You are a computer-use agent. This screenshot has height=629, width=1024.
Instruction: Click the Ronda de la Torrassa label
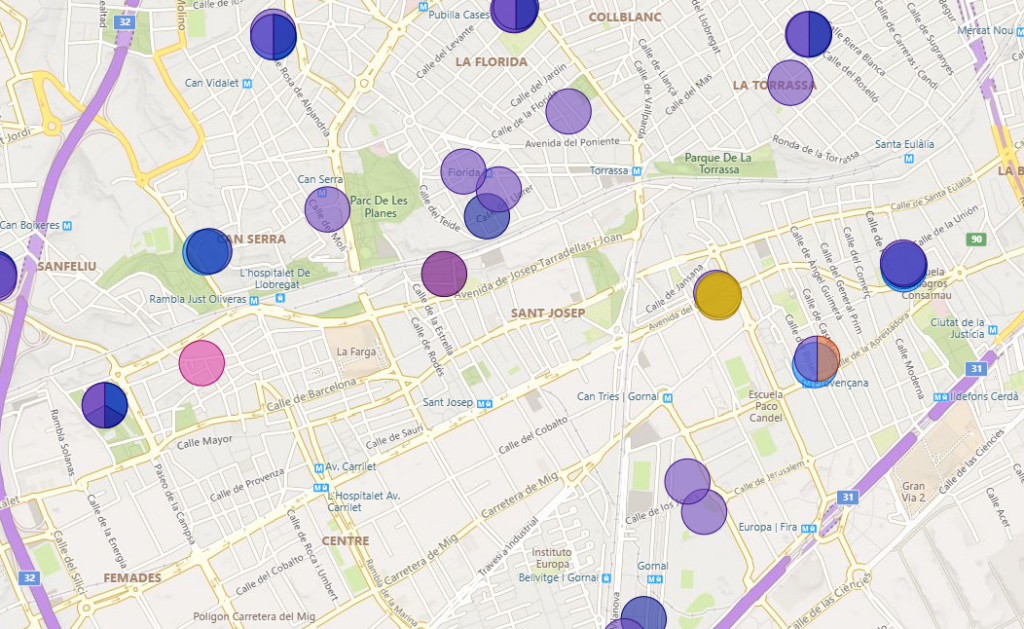point(816,150)
